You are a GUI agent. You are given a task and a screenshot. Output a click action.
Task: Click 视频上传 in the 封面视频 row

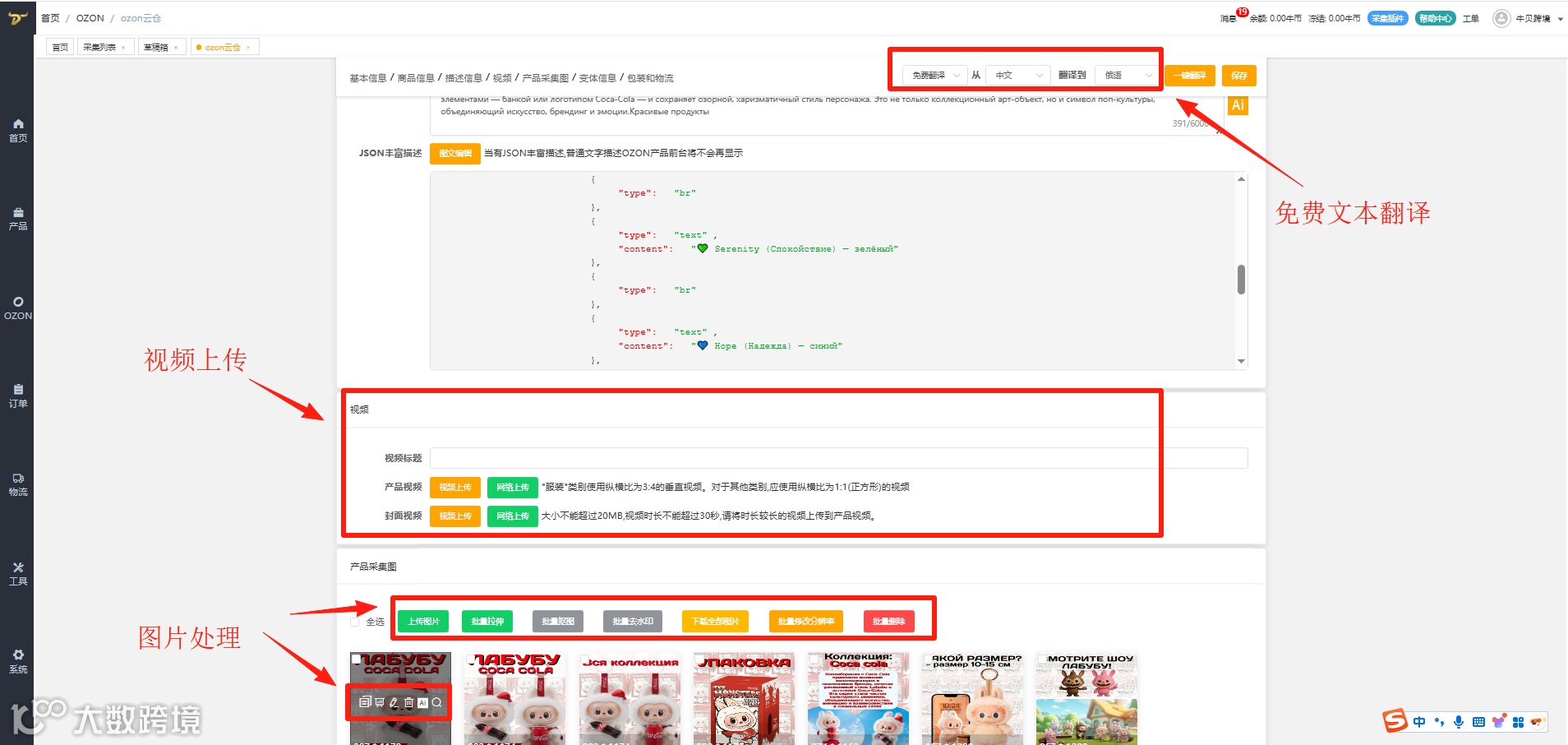[x=455, y=516]
